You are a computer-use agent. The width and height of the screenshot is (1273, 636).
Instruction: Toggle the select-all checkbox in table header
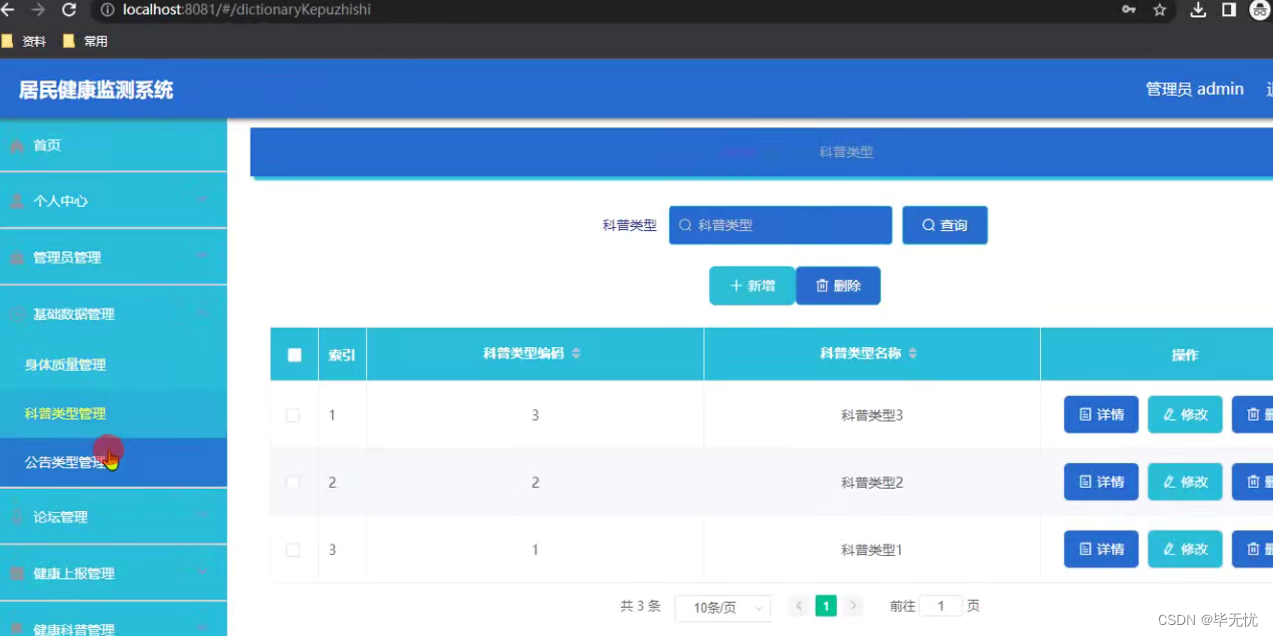click(293, 354)
